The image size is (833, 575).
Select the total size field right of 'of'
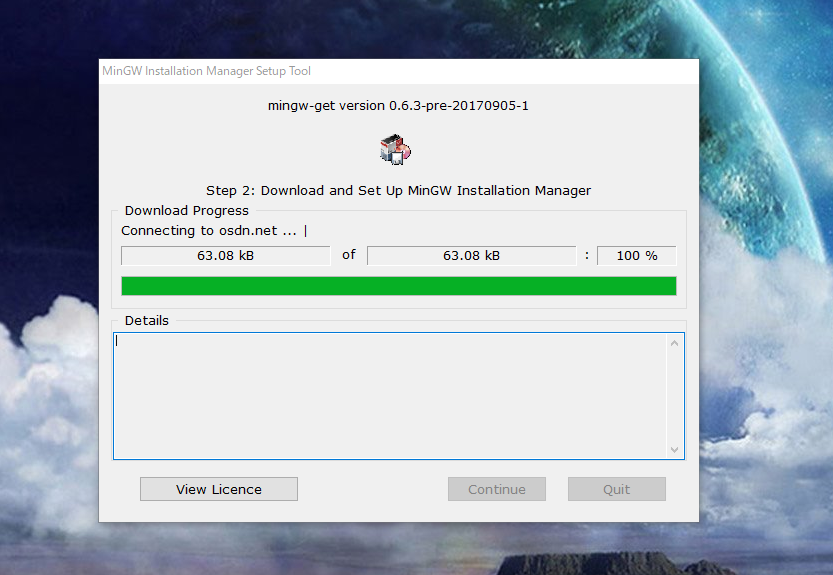click(472, 256)
